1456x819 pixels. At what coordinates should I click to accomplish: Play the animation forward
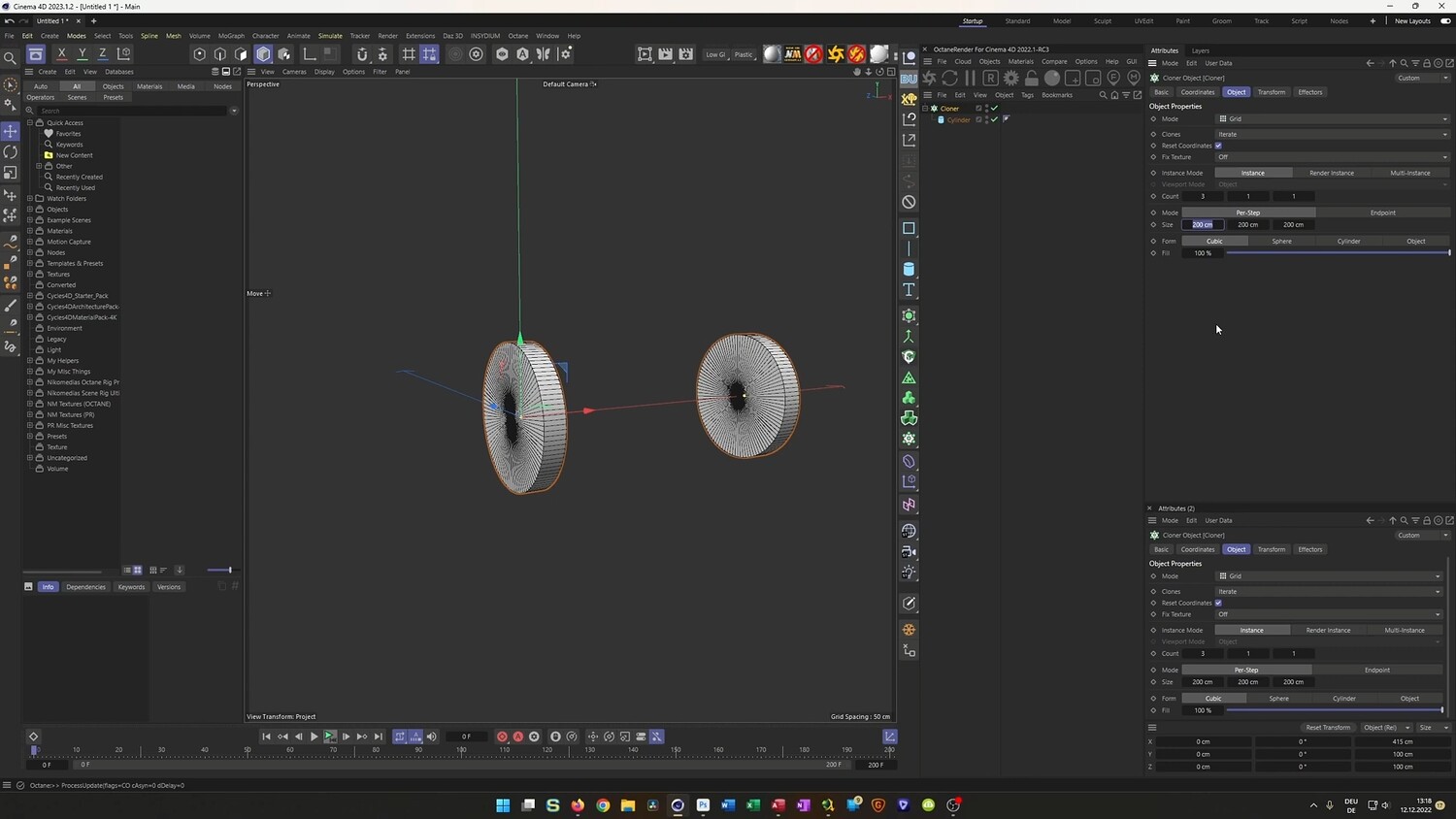pos(314,737)
